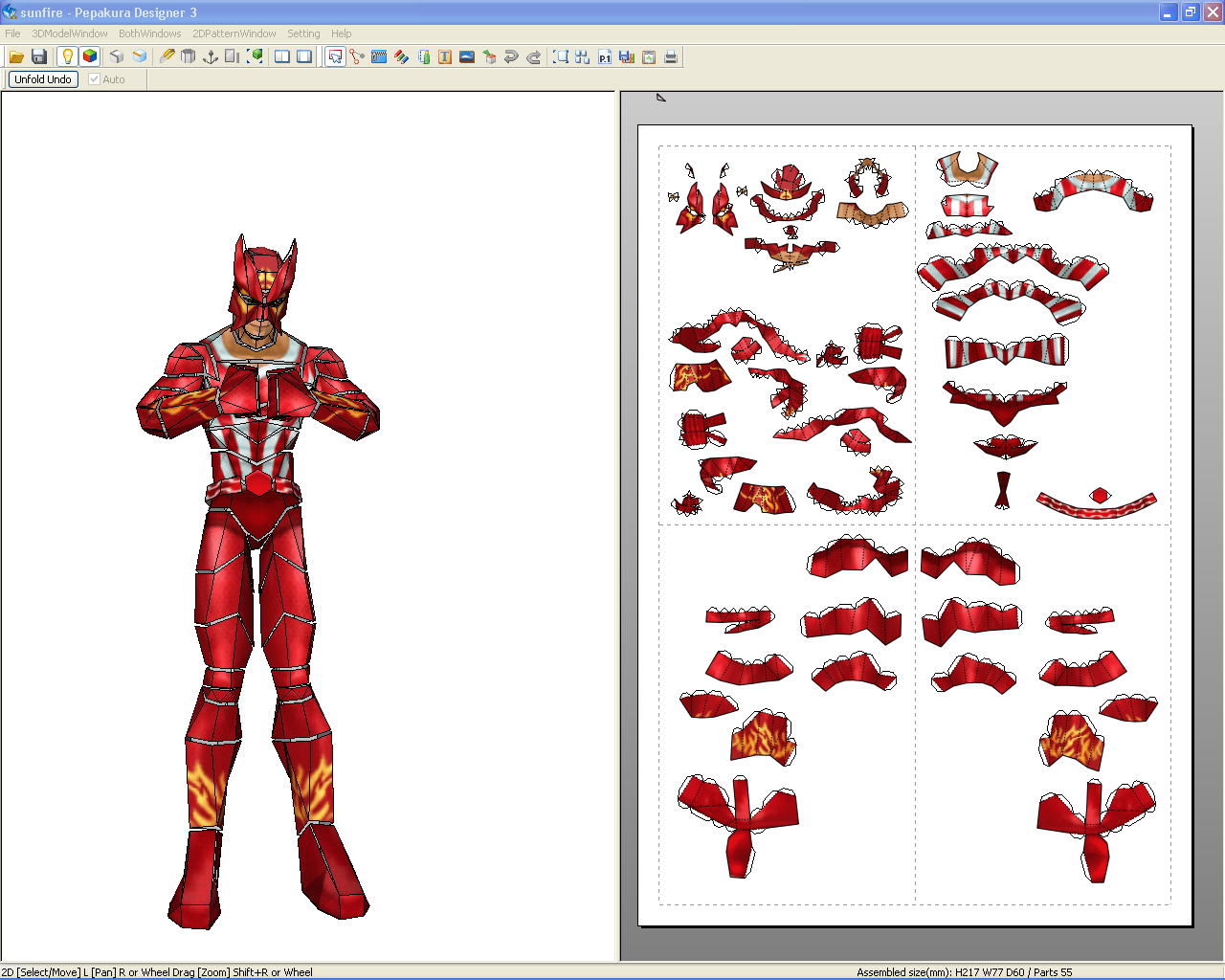The image size is (1225, 980).
Task: Open the 2DPatternWindow menu
Action: coord(234,33)
